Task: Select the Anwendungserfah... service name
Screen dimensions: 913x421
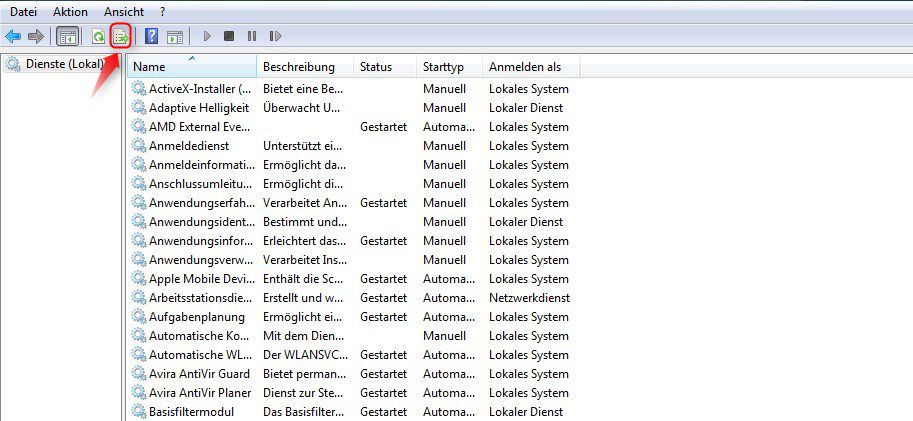Action: coord(201,203)
